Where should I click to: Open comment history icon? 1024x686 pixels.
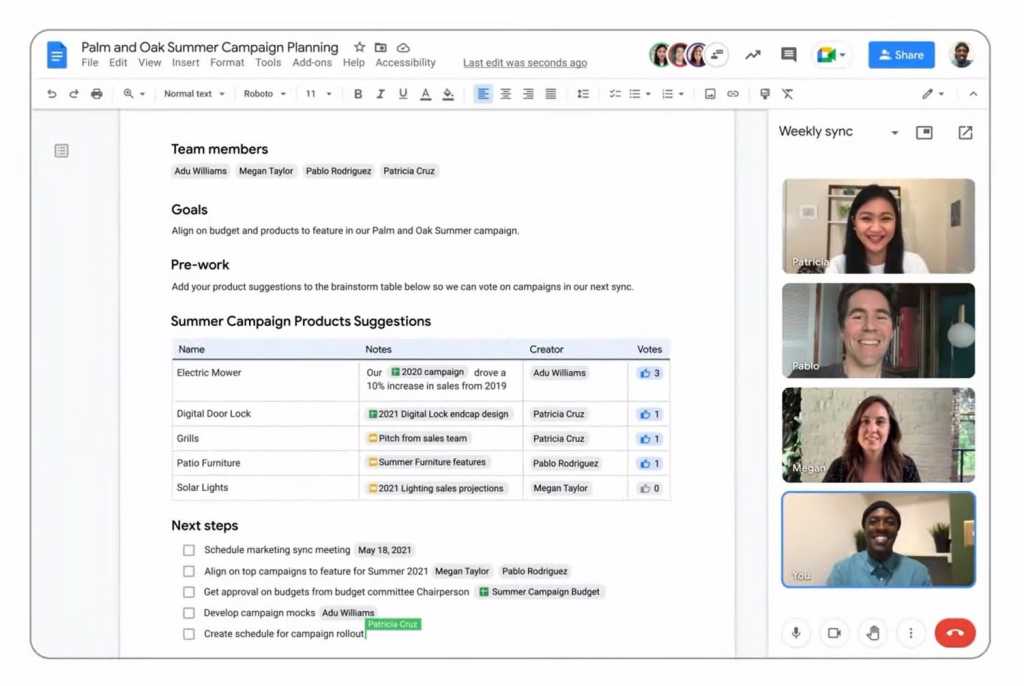point(789,55)
